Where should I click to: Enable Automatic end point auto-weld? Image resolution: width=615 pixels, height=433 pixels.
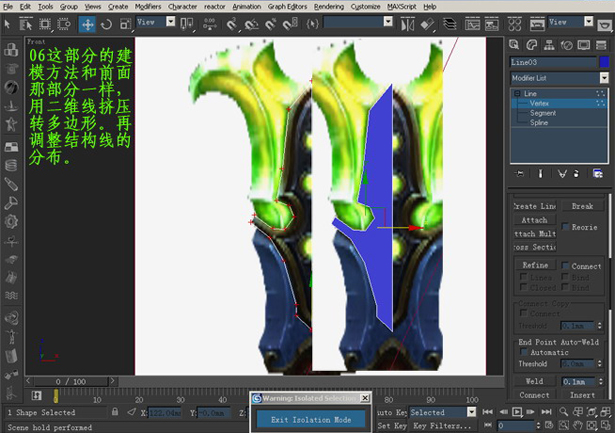pyautogui.click(x=524, y=352)
